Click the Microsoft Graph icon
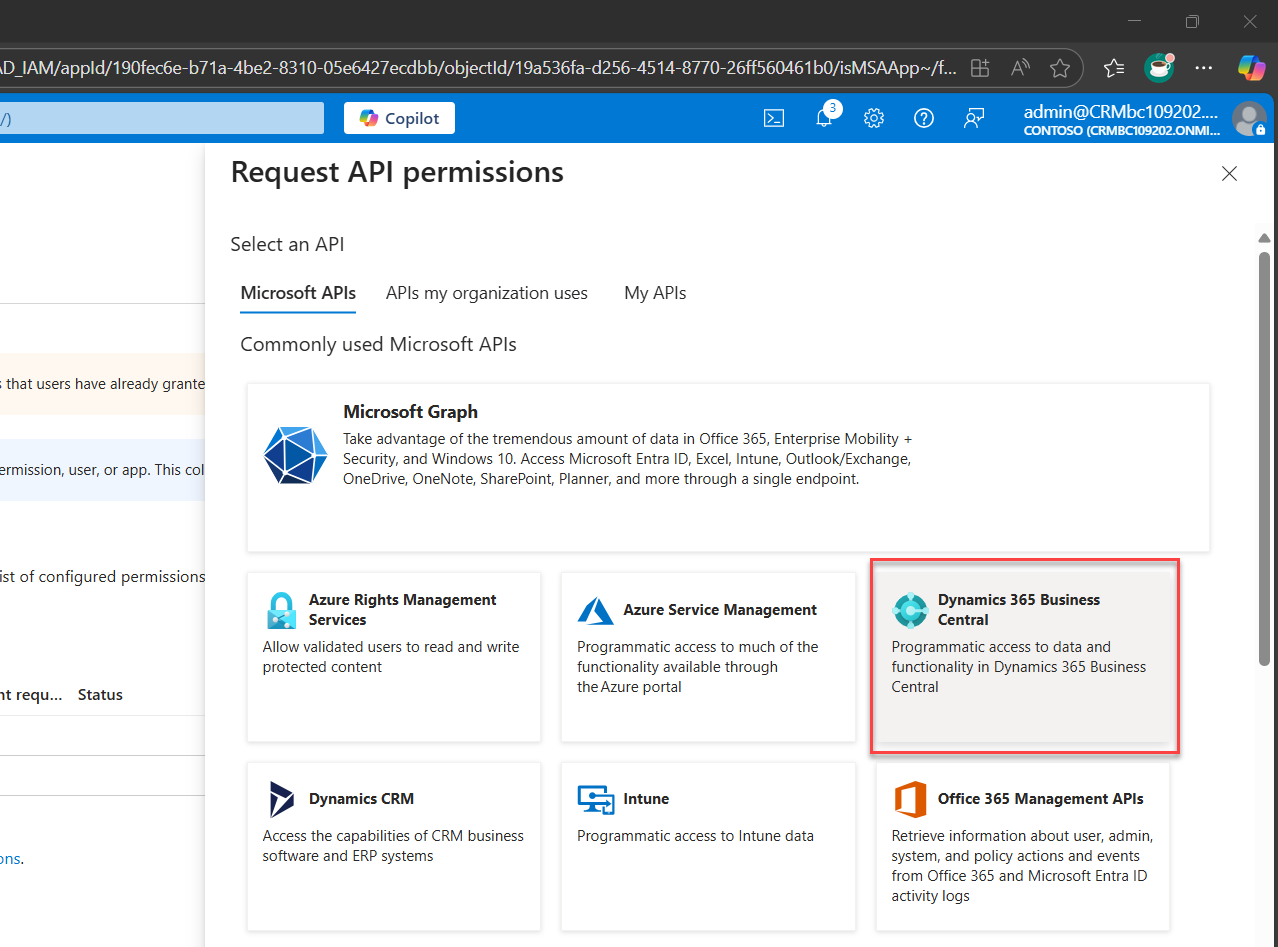The image size is (1278, 947). click(295, 455)
